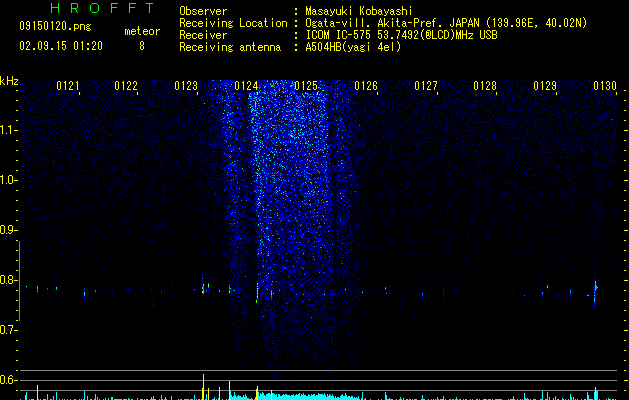
Task: Click the 0122 time marker
Action: (126, 86)
